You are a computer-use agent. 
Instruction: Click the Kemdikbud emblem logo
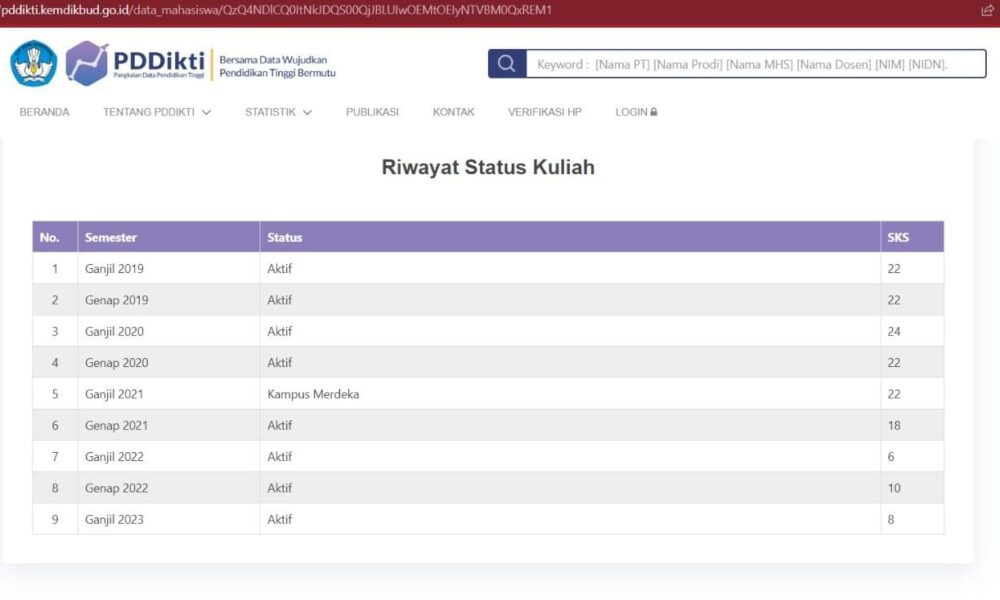pos(34,64)
